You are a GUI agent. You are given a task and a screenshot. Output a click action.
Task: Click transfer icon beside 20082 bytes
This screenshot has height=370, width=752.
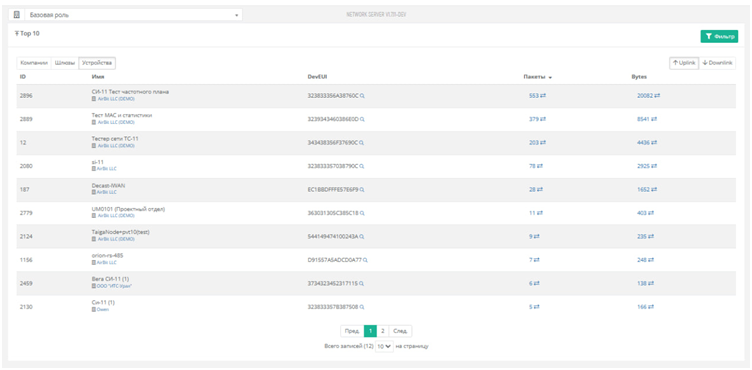coord(657,96)
